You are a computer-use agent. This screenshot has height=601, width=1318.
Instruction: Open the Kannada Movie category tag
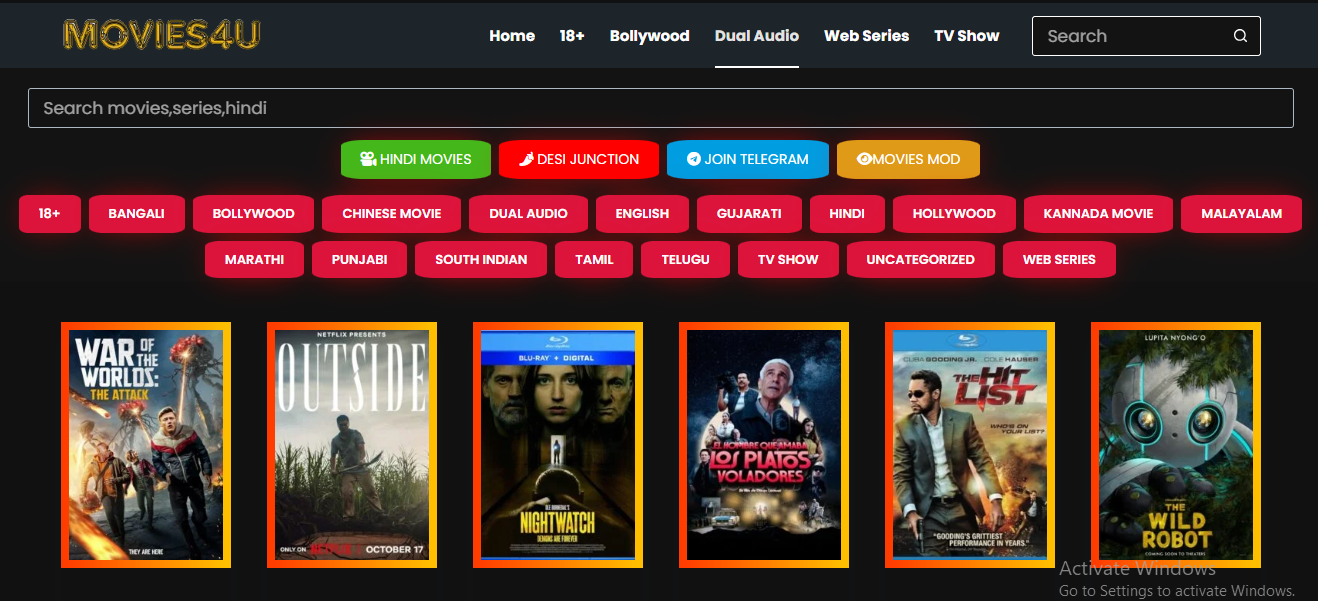click(x=1098, y=213)
